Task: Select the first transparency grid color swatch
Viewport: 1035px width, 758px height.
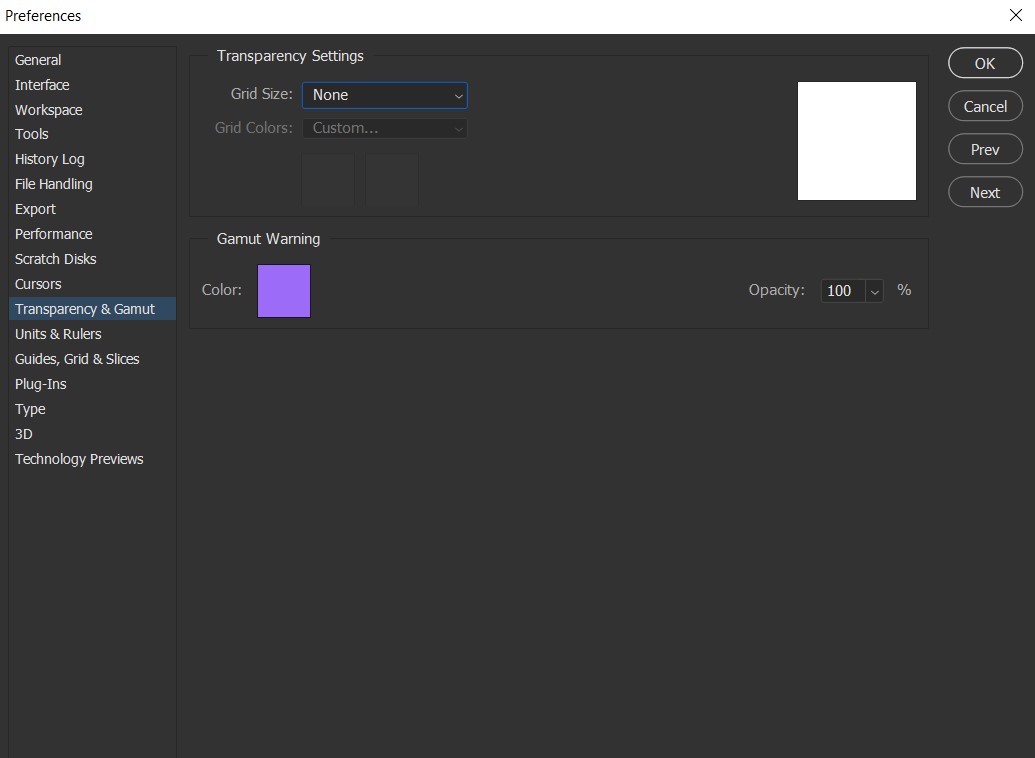Action: (328, 180)
